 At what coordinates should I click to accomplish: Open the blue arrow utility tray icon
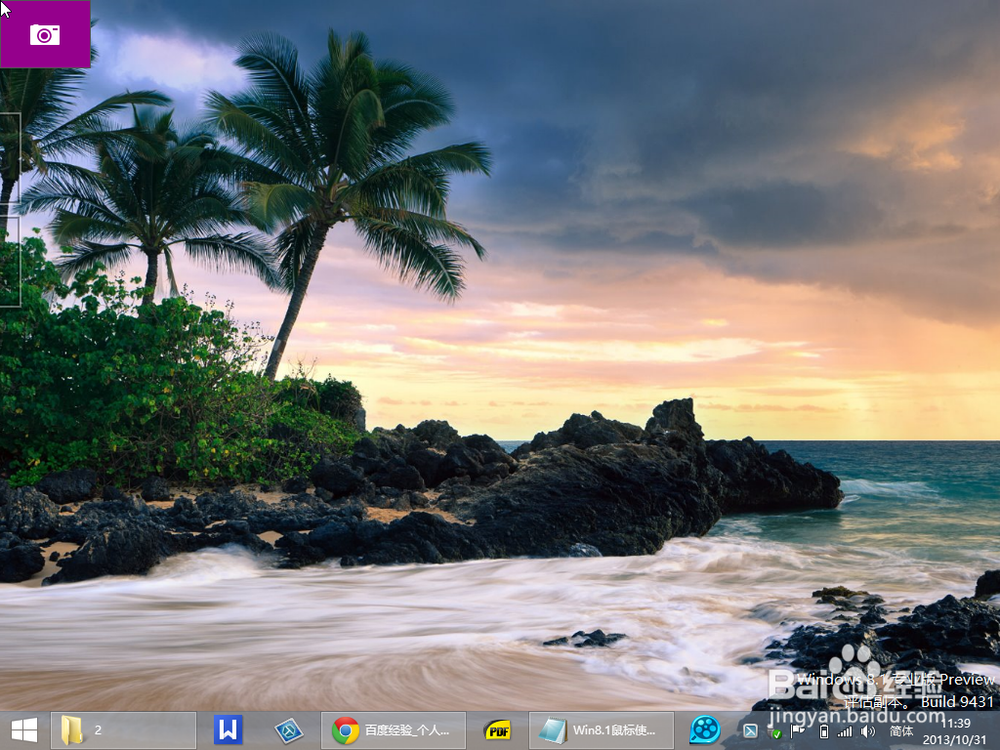750,731
